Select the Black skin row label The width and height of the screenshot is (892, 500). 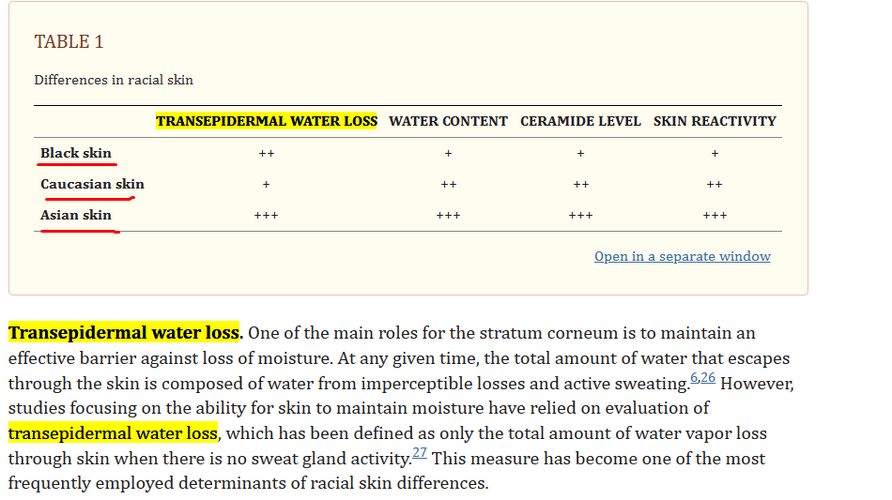[x=76, y=153]
